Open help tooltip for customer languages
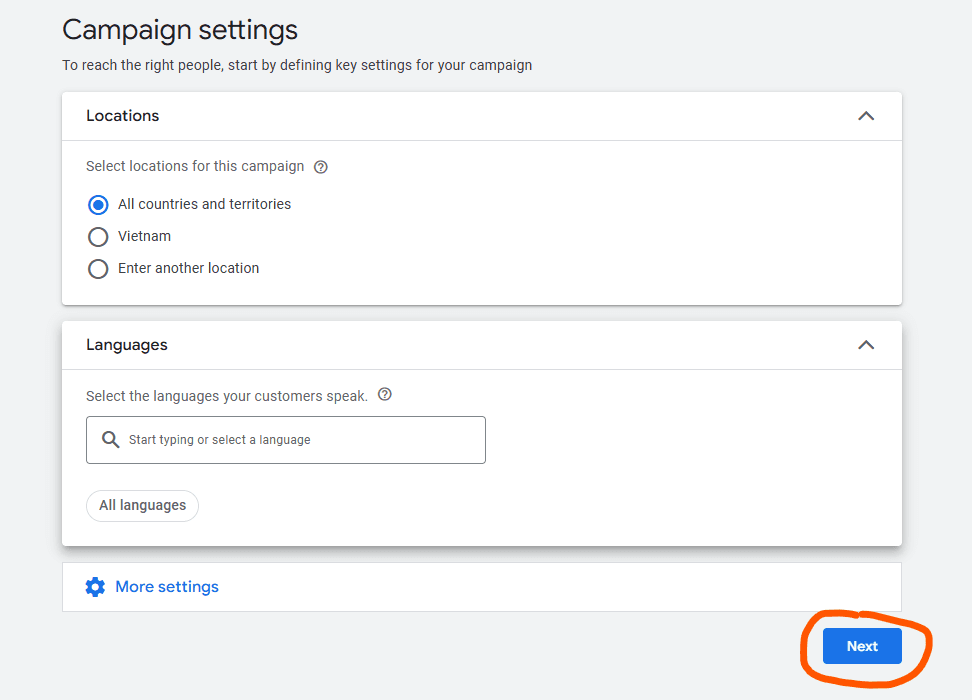The width and height of the screenshot is (972, 700). coord(385,395)
